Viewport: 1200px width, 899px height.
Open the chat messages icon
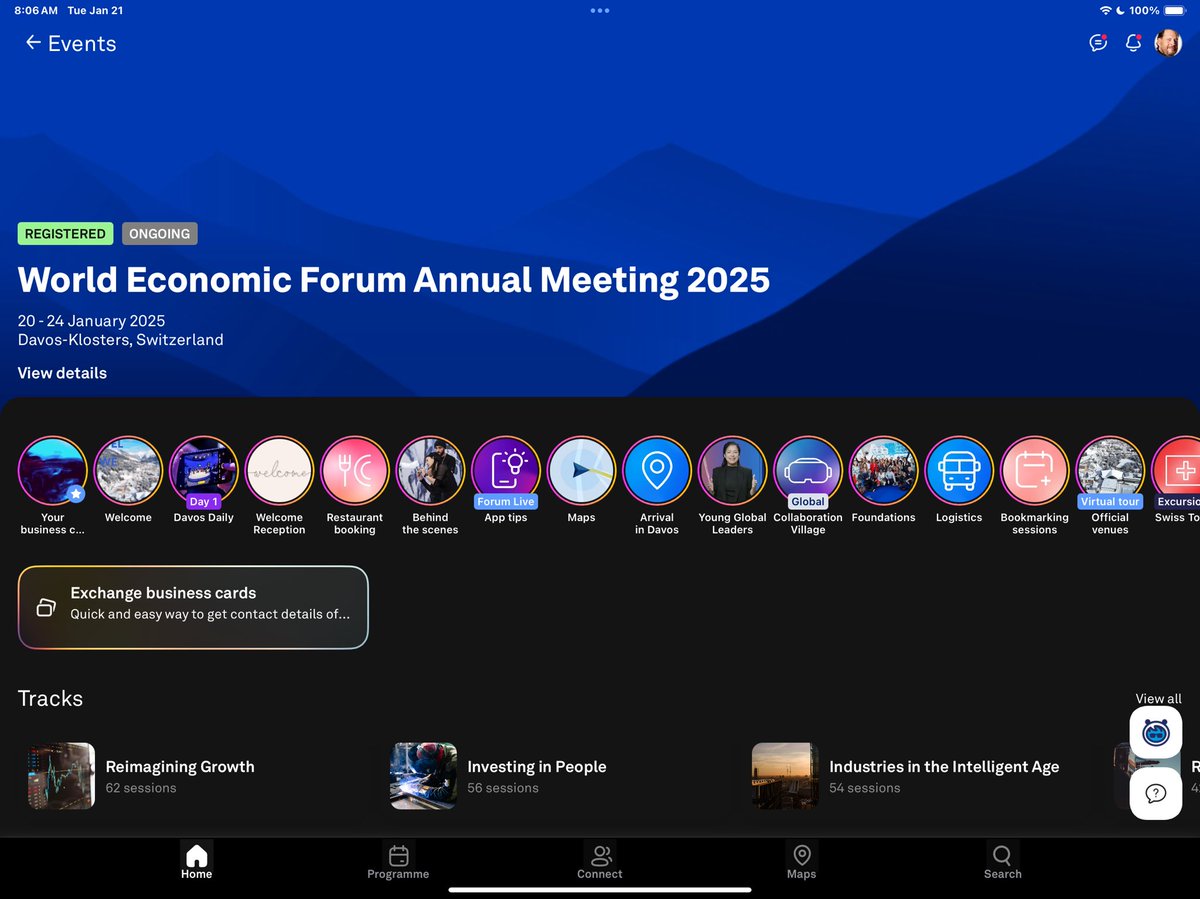coord(1098,43)
